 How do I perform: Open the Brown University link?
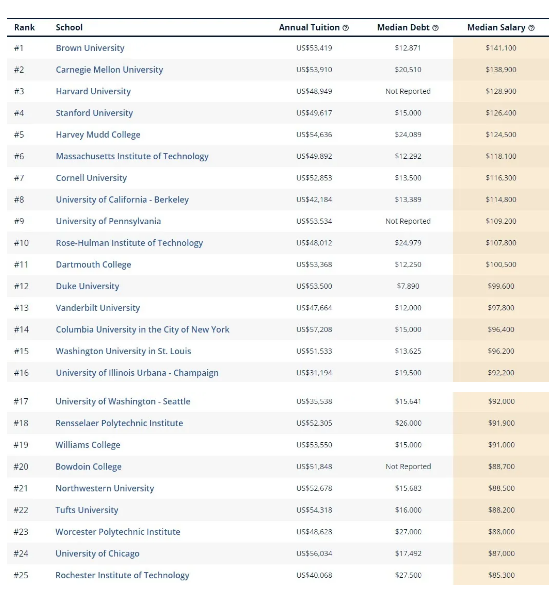tap(90, 48)
